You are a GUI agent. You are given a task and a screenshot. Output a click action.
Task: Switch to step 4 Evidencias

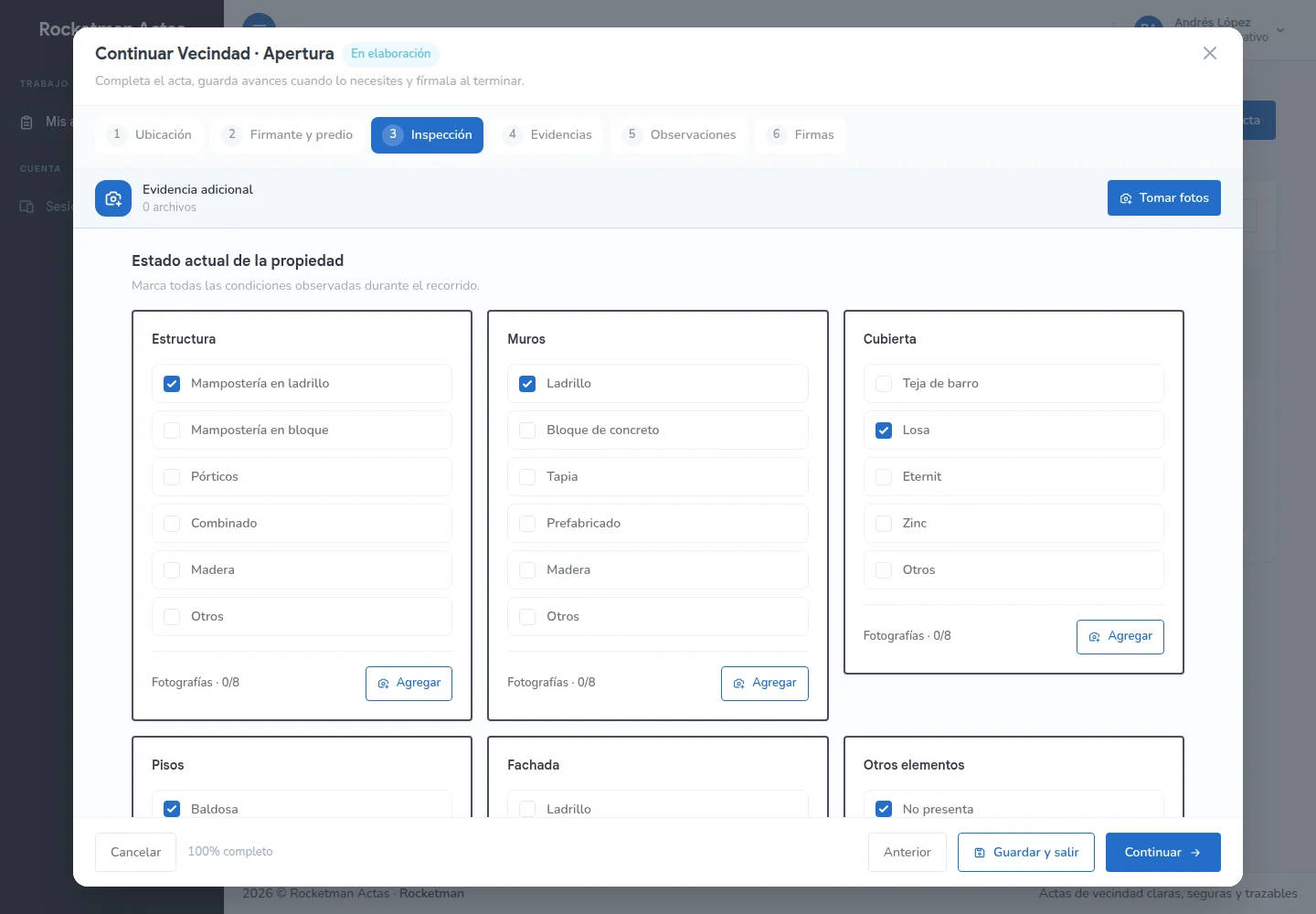click(x=547, y=135)
